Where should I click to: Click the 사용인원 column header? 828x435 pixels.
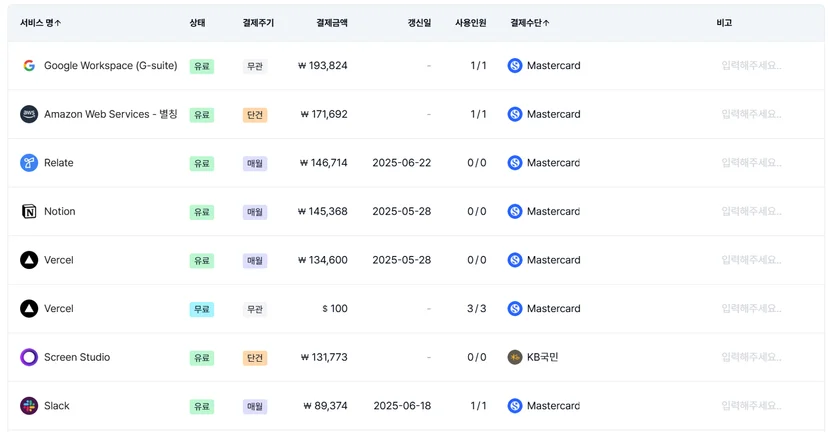(471, 23)
